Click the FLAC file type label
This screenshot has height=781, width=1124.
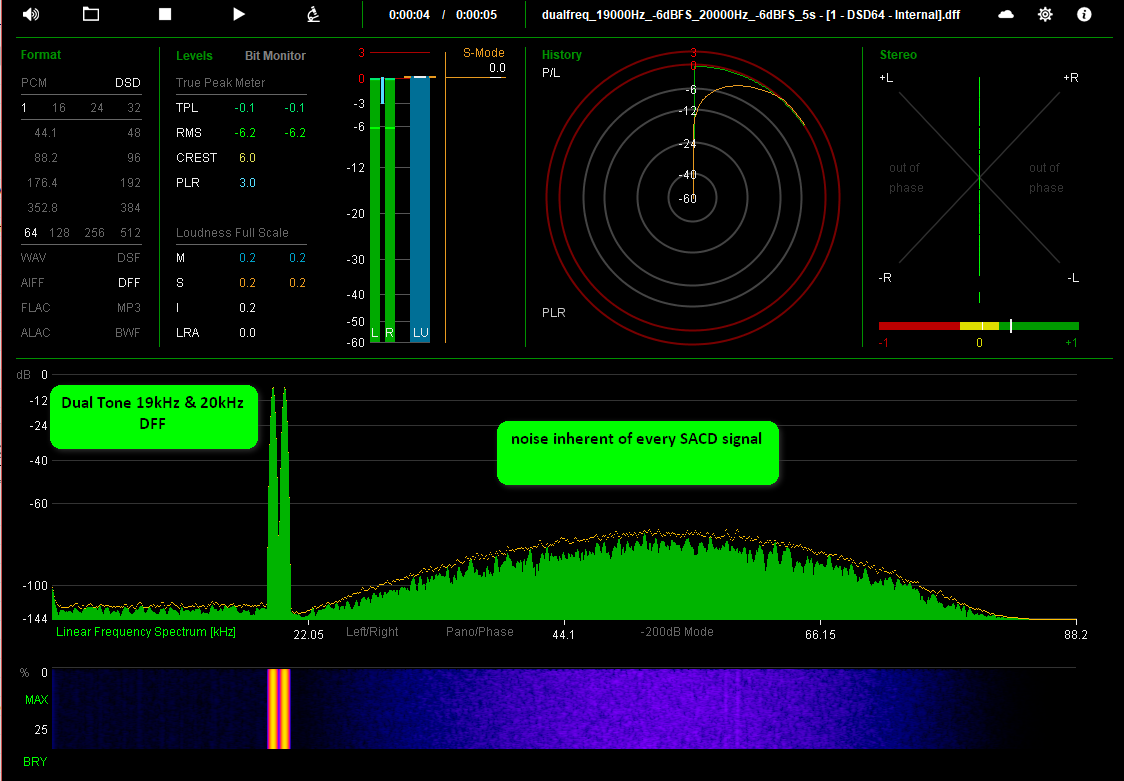(35, 307)
